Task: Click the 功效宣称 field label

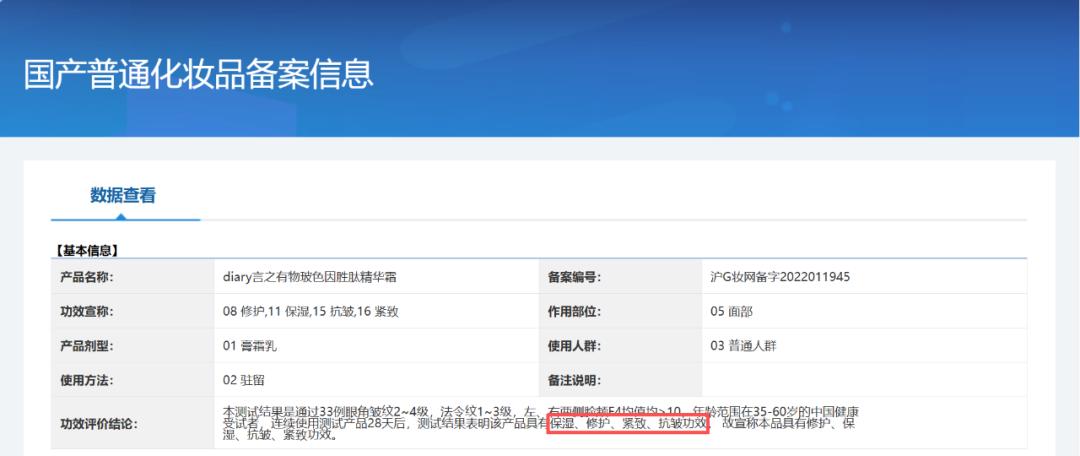Action: click(87, 311)
